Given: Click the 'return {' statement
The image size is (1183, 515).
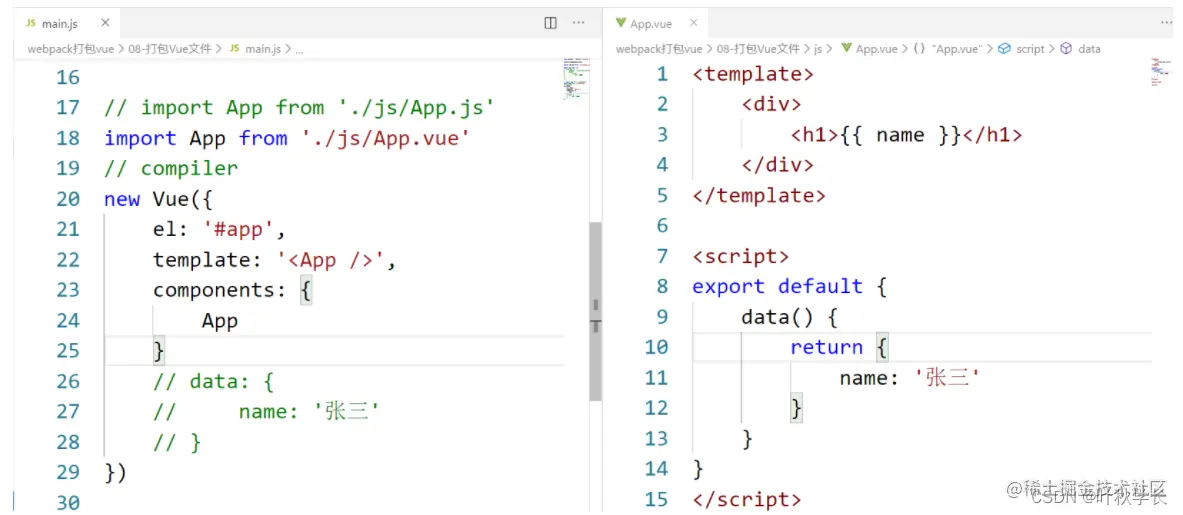Looking at the screenshot, I should click(840, 348).
